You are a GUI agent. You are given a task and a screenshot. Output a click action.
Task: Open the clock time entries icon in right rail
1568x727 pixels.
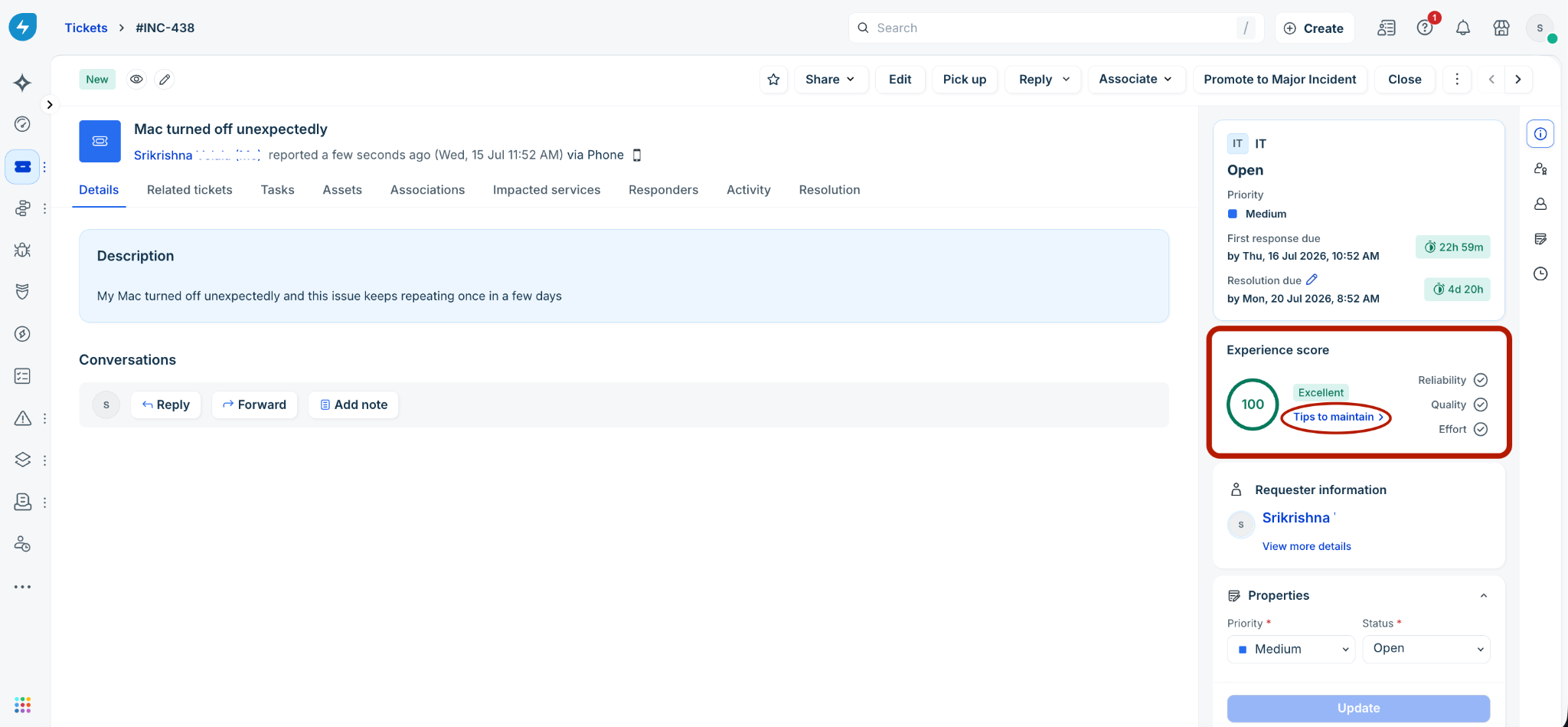[x=1540, y=273]
